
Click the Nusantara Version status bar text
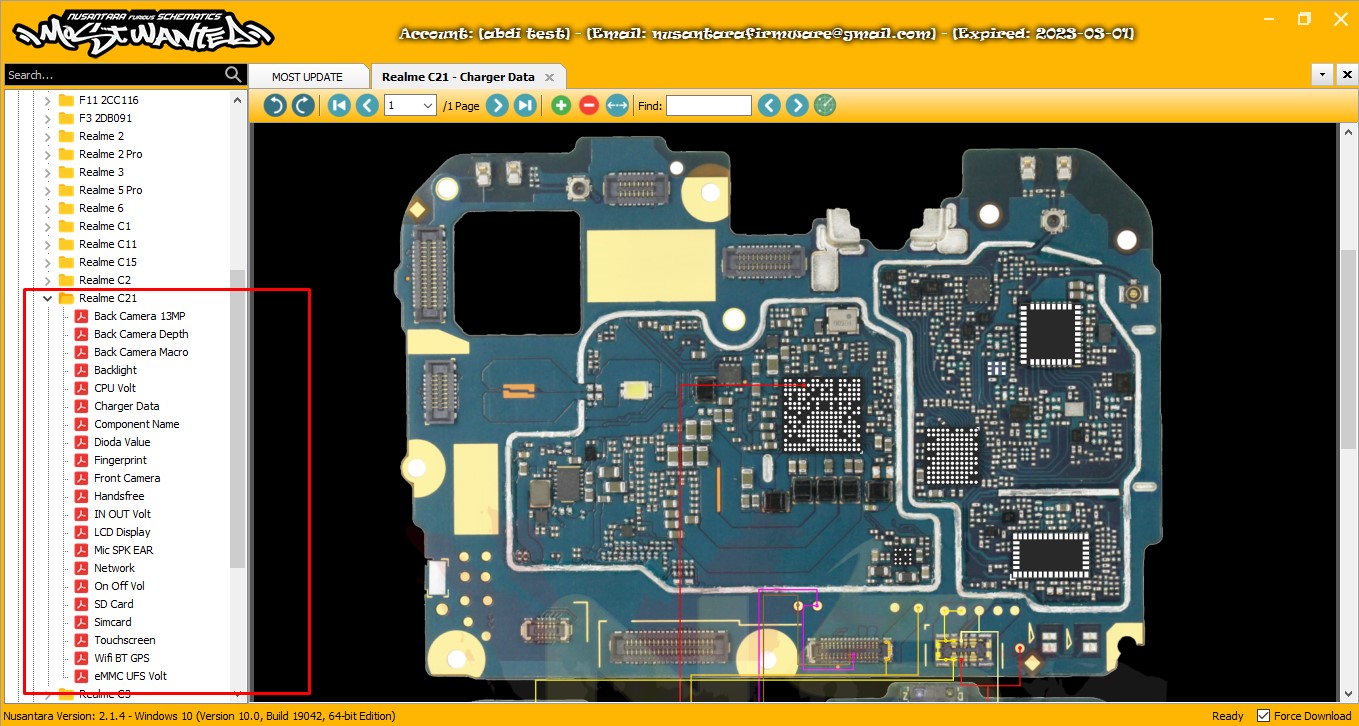[x=199, y=716]
